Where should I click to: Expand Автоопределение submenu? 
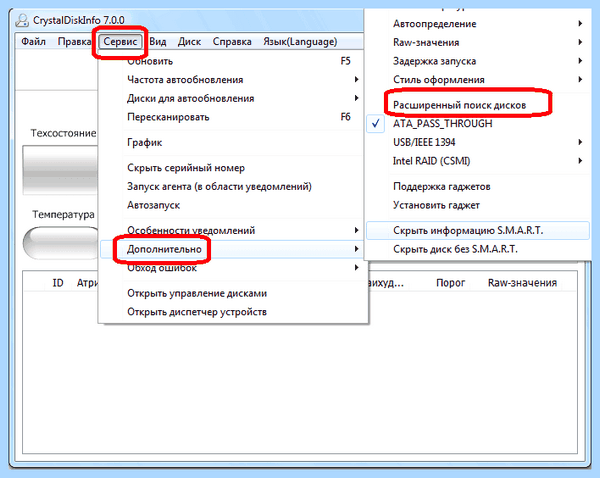478,24
